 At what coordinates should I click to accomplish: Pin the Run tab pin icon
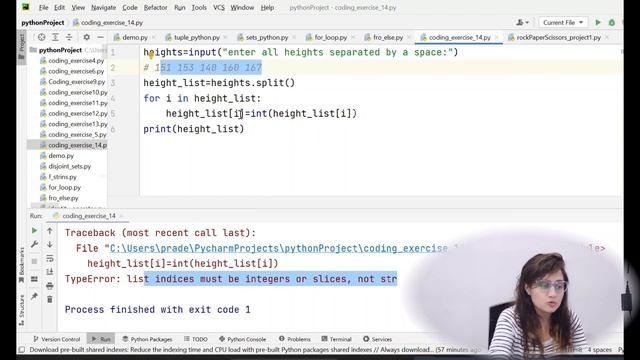[34, 296]
